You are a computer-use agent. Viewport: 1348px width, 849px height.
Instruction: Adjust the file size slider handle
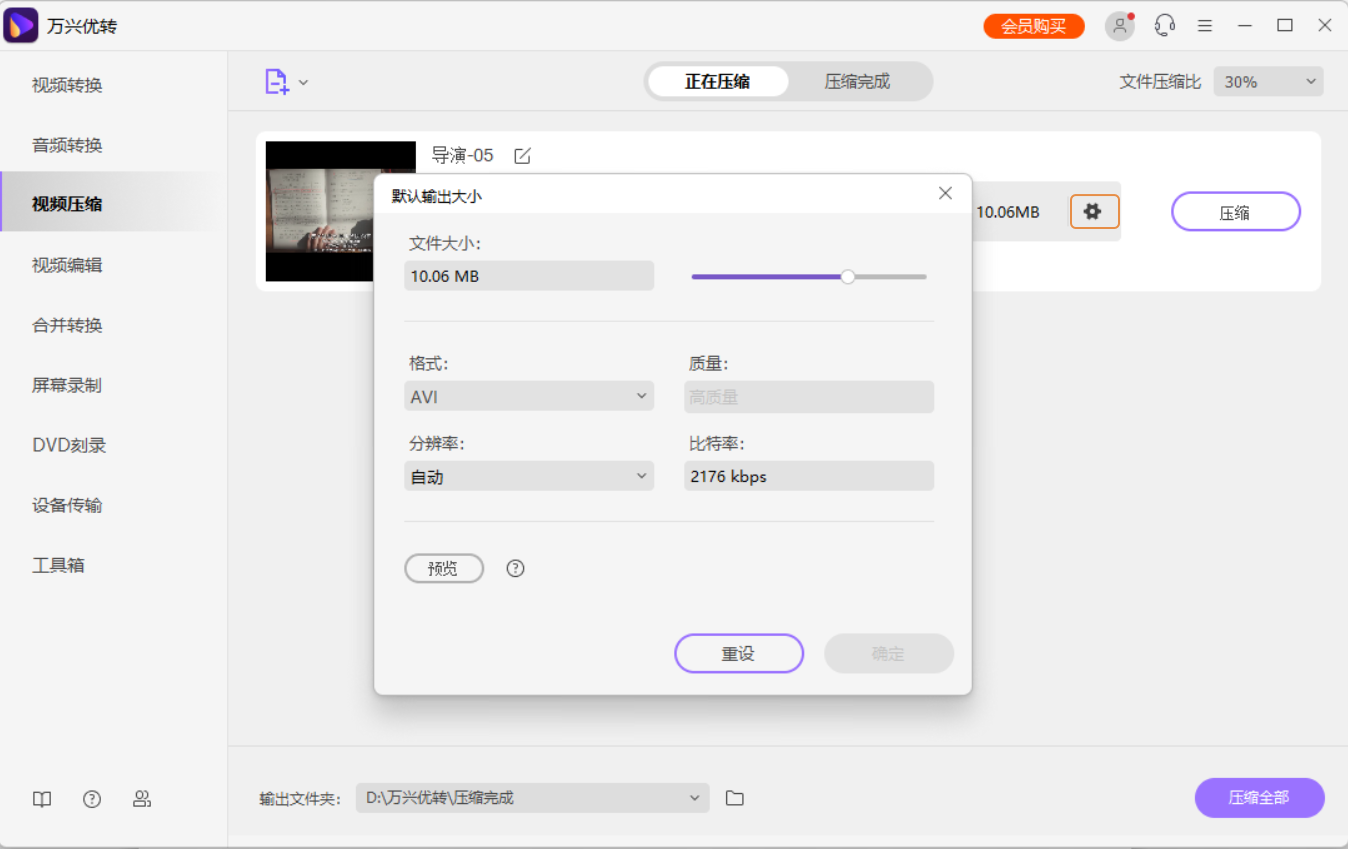(x=847, y=276)
